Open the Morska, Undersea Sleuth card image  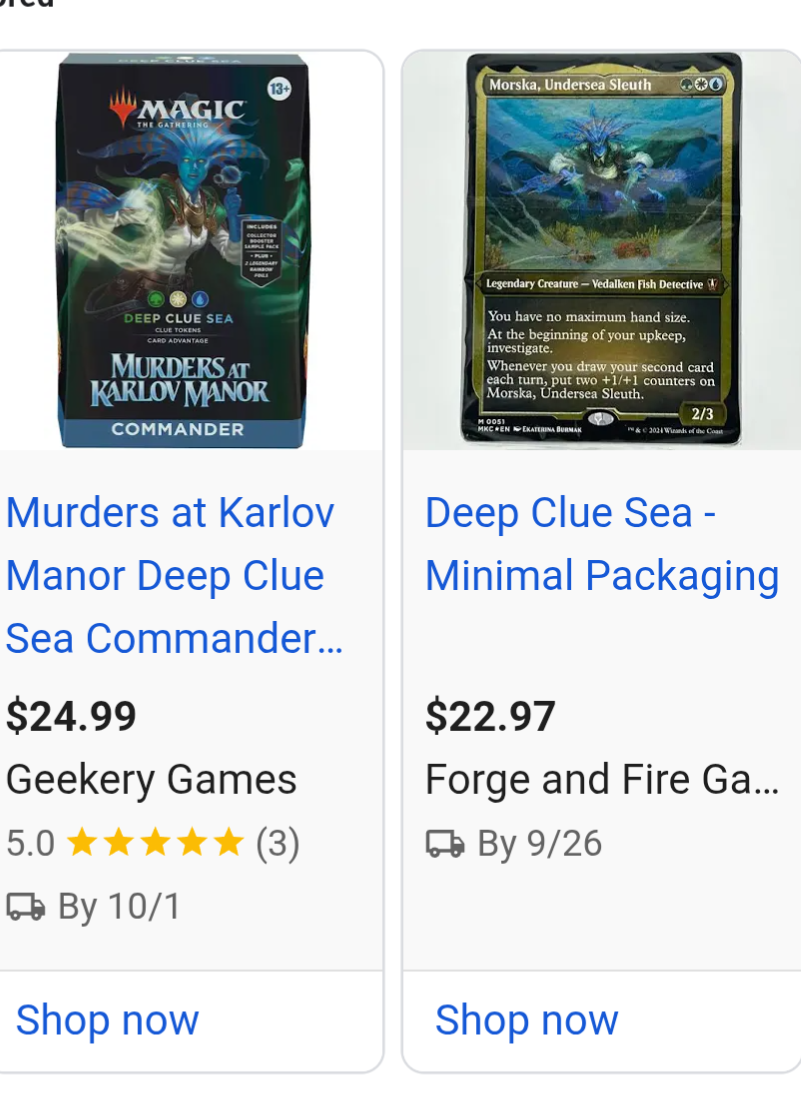pos(601,249)
